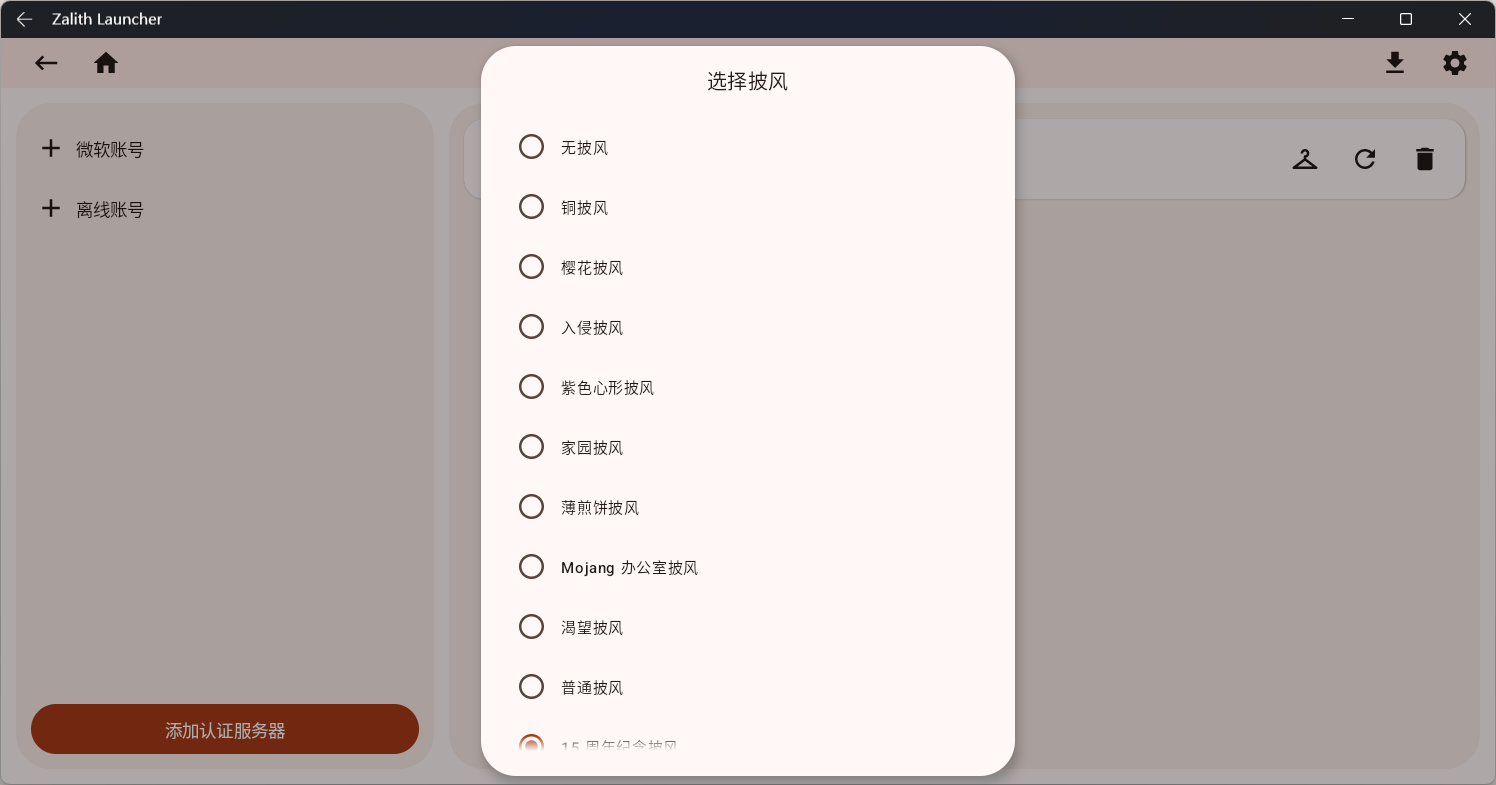The height and width of the screenshot is (785, 1496).
Task: Select the 无披风 option
Action: pyautogui.click(x=531, y=146)
